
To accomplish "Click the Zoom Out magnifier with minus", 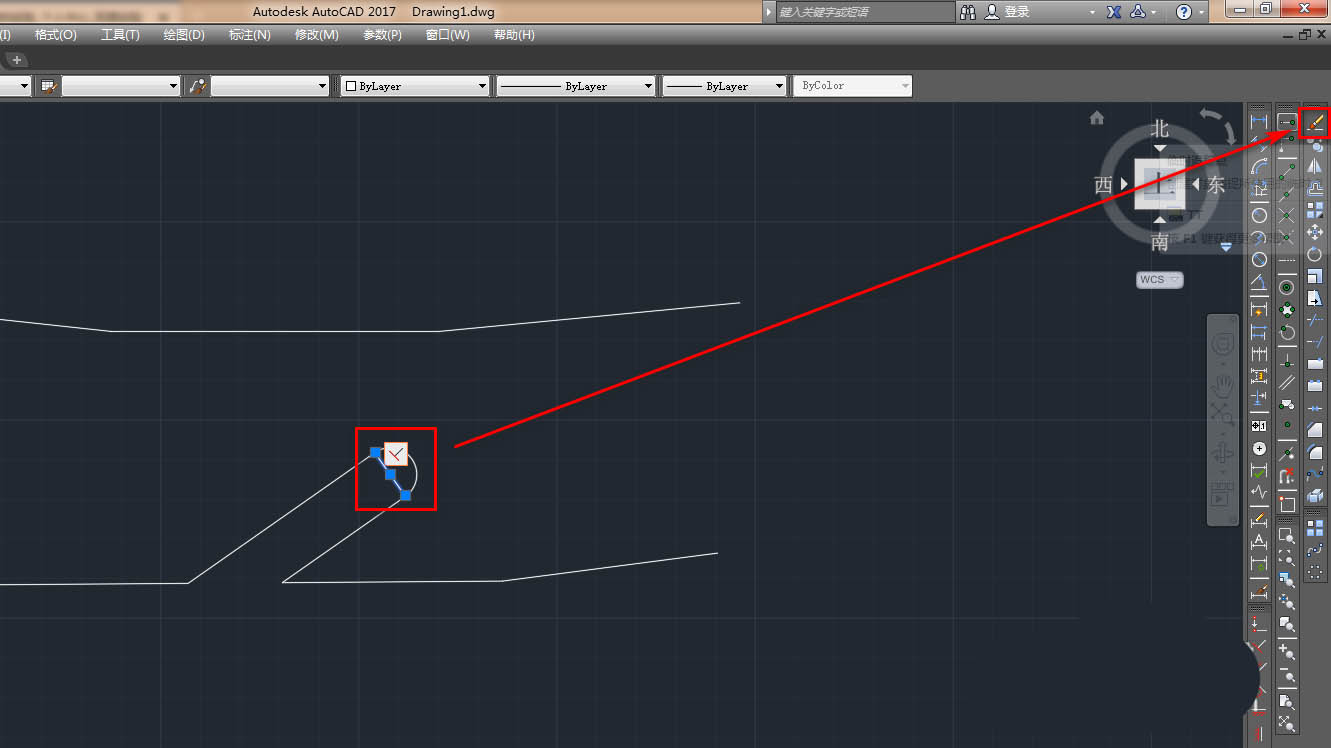I will point(1287,675).
